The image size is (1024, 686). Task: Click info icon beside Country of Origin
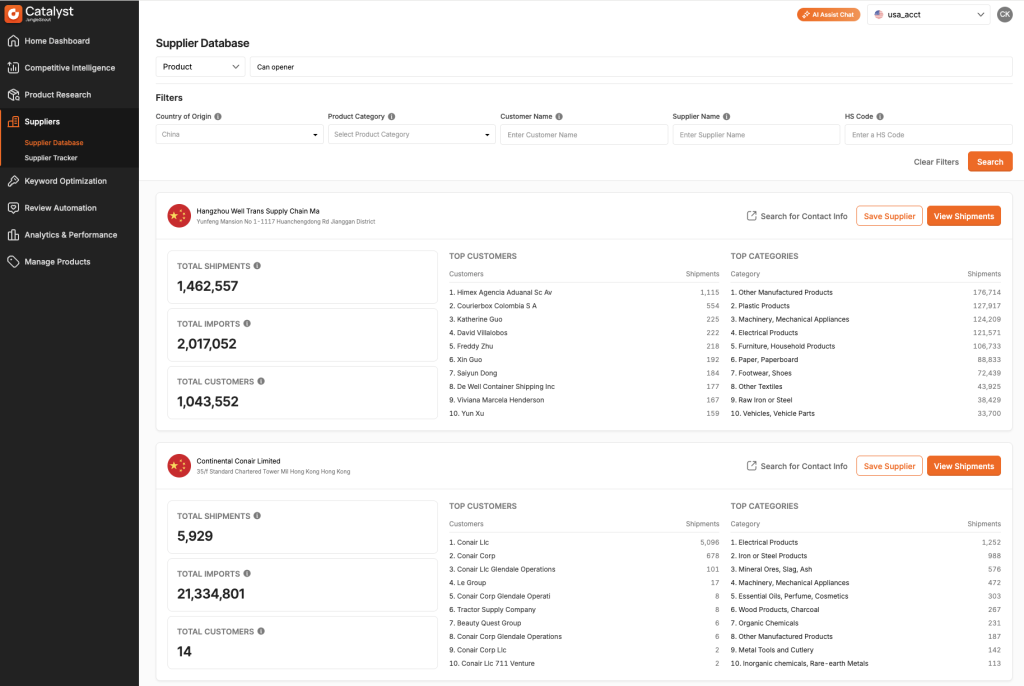click(218, 117)
